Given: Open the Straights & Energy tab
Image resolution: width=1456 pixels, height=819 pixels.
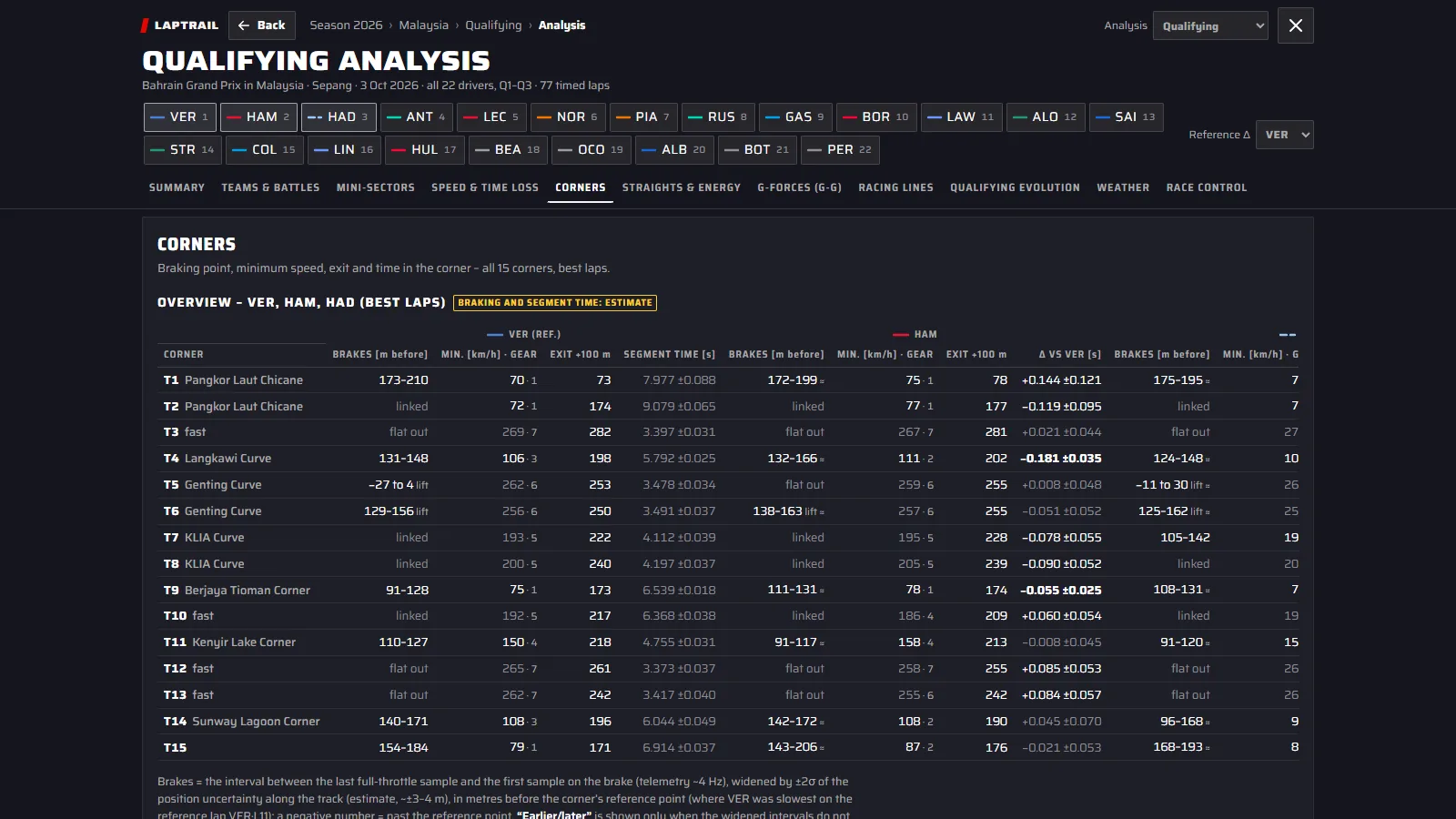Looking at the screenshot, I should pyautogui.click(x=682, y=187).
